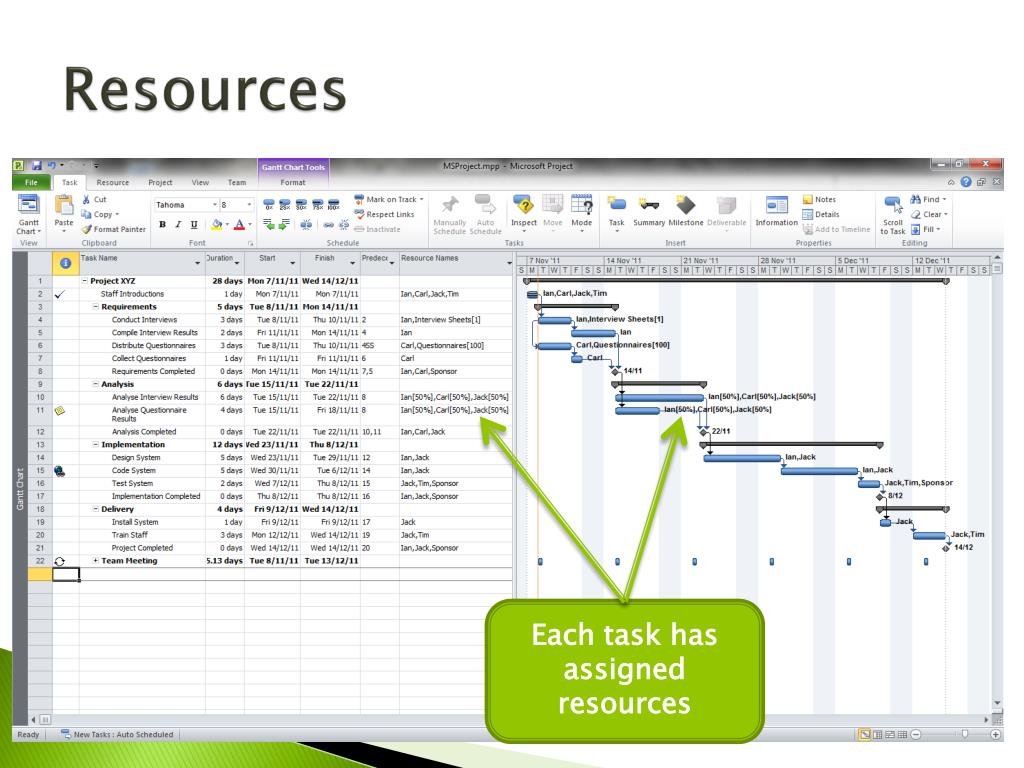
Task: Open the File tab
Action: pyautogui.click(x=31, y=183)
